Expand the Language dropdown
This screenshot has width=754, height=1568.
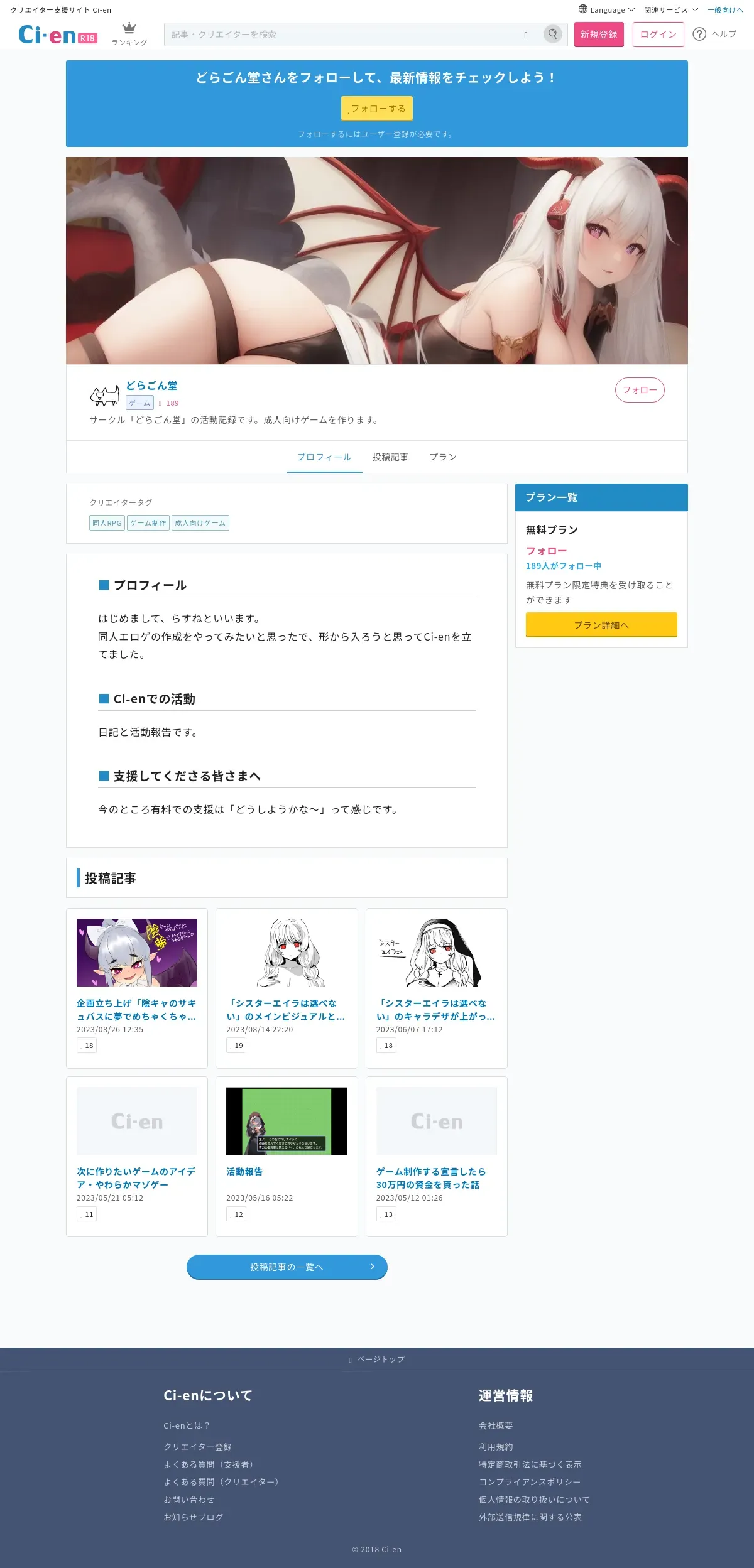(607, 10)
